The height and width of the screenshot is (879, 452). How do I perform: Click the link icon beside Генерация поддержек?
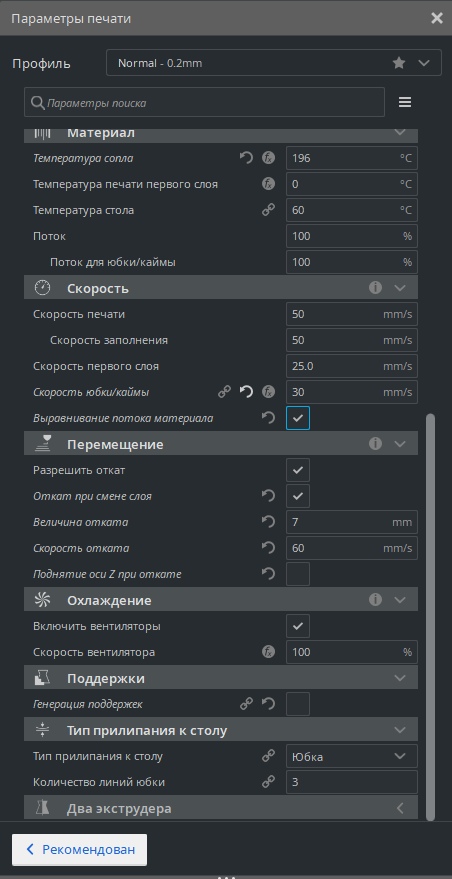[246, 704]
